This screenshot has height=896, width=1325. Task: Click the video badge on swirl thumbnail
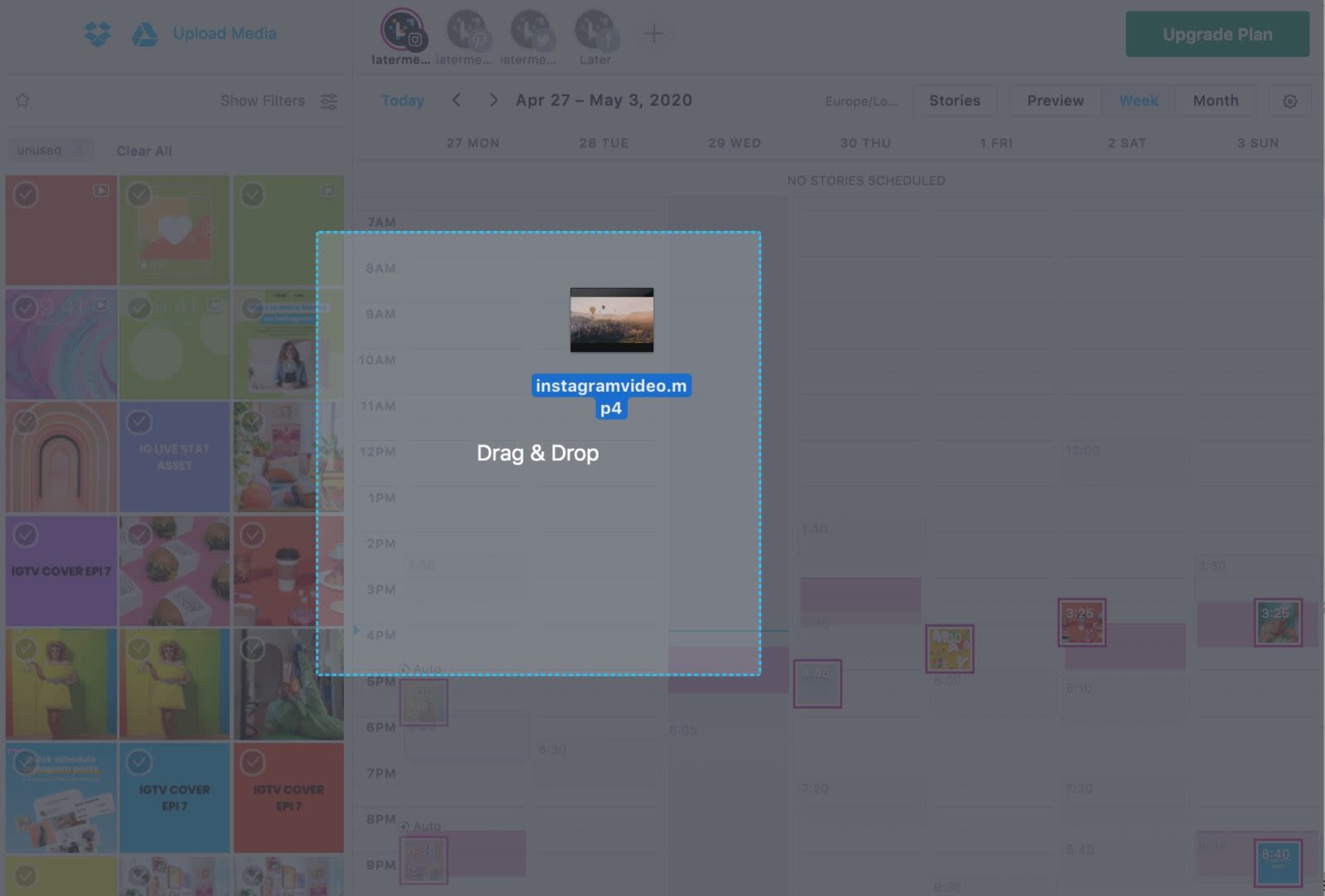[101, 305]
